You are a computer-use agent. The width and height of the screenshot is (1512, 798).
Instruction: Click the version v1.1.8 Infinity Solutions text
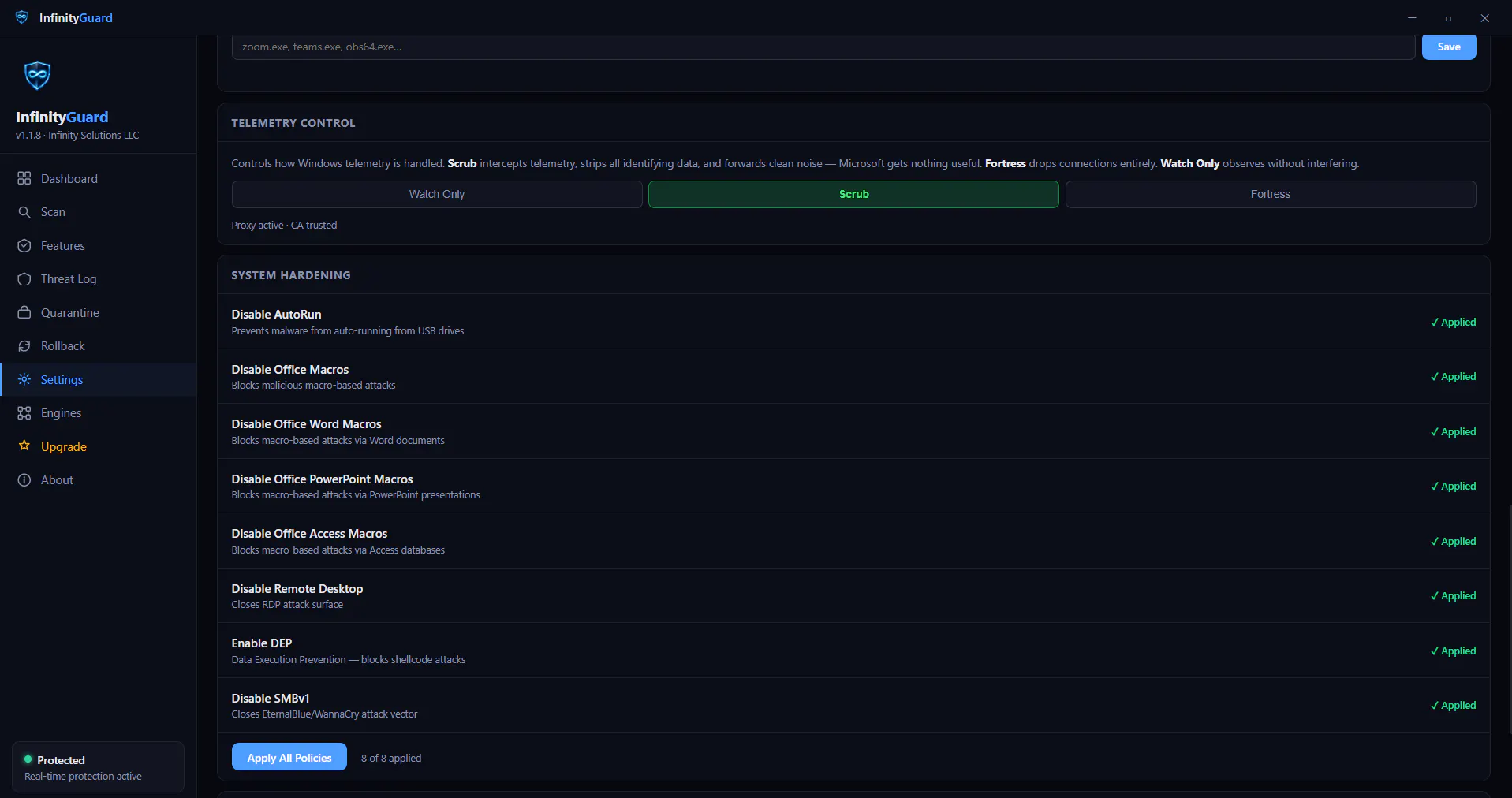click(x=77, y=136)
